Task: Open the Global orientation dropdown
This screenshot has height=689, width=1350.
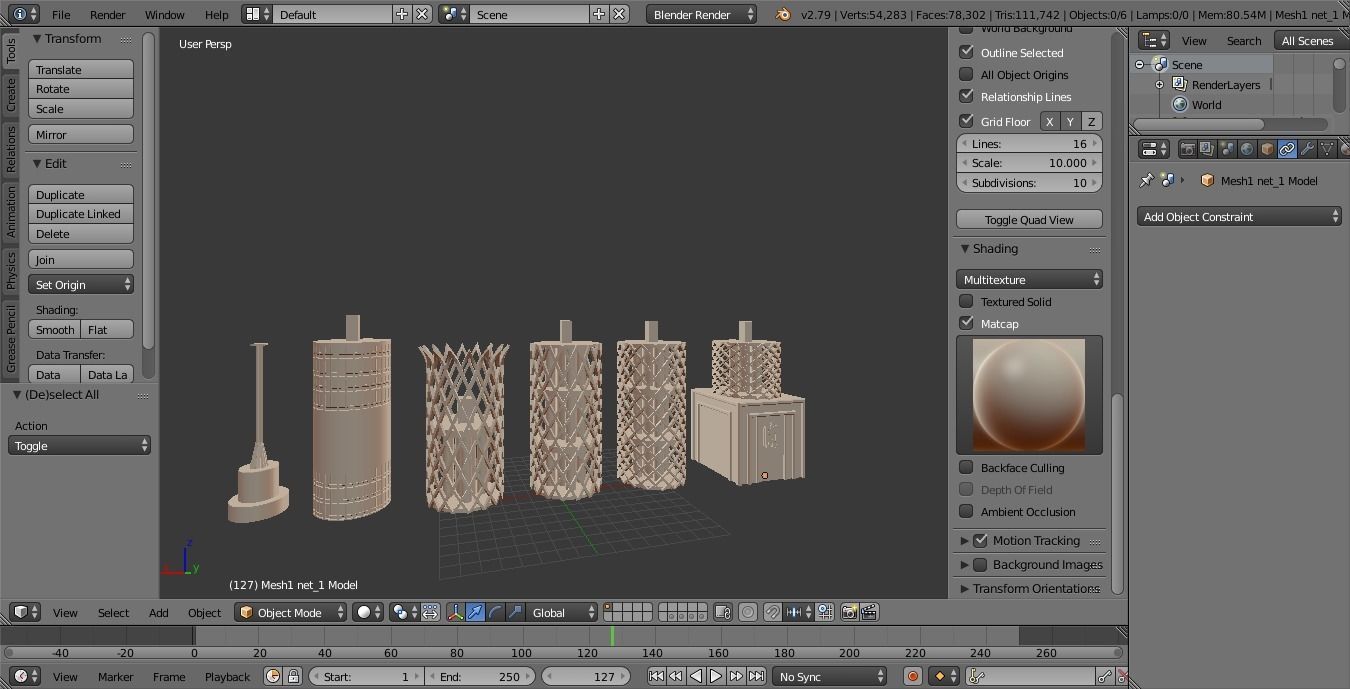Action: click(x=562, y=612)
